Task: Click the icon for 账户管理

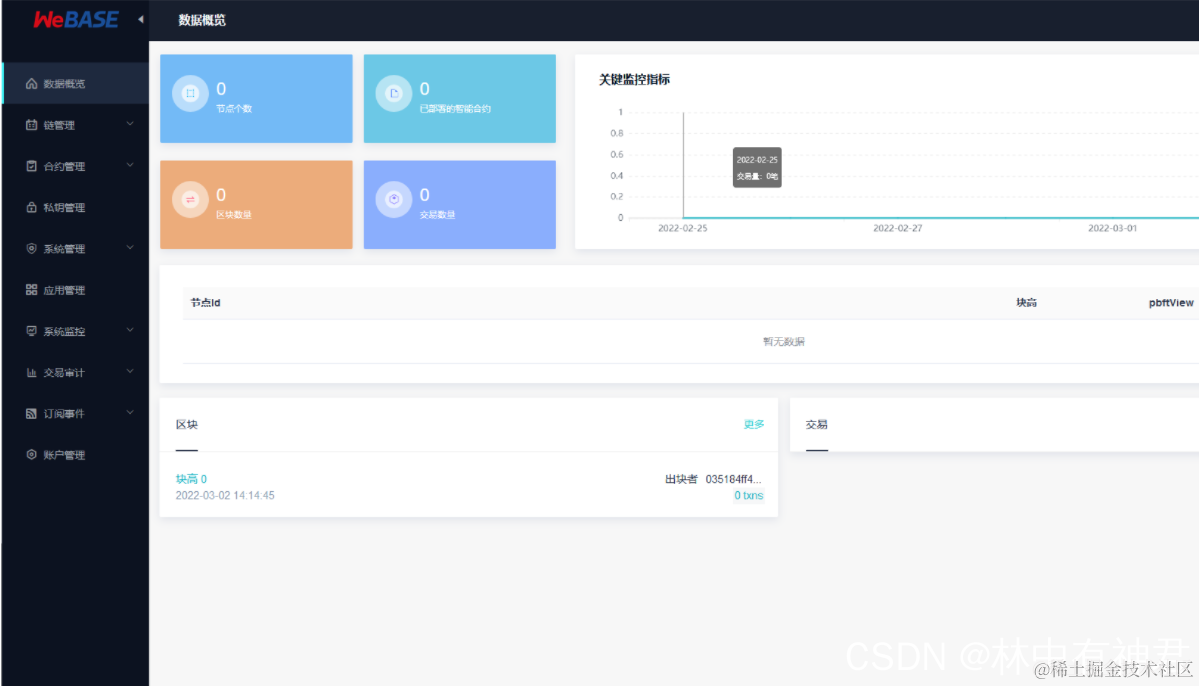Action: [31, 455]
